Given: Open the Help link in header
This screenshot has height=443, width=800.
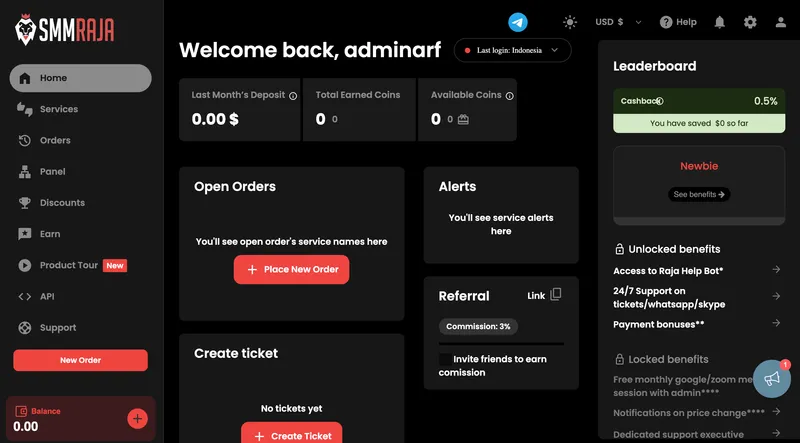Looking at the screenshot, I should pos(678,22).
